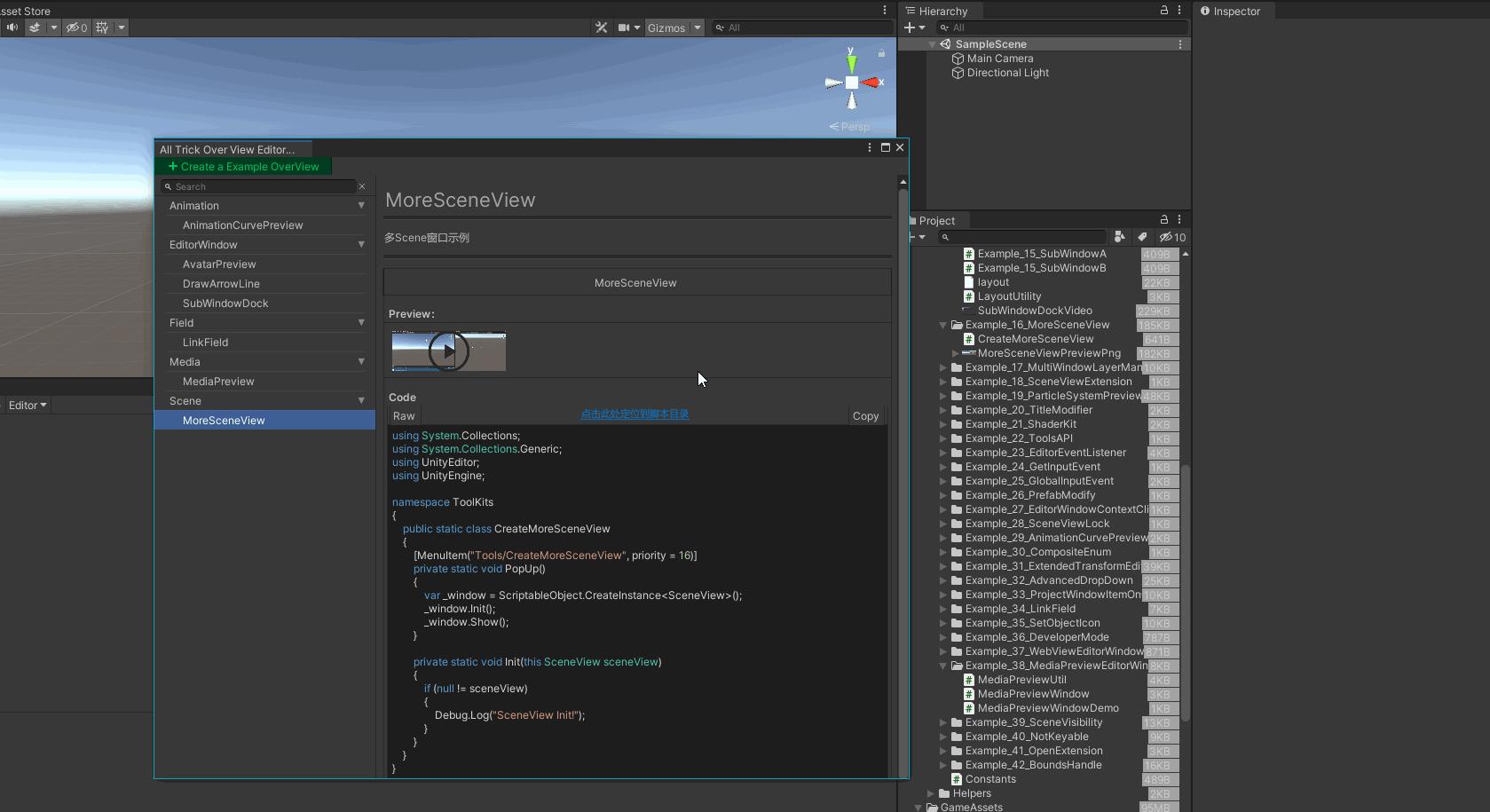
Task: Click the plus icon in Hierarchy
Action: point(910,28)
